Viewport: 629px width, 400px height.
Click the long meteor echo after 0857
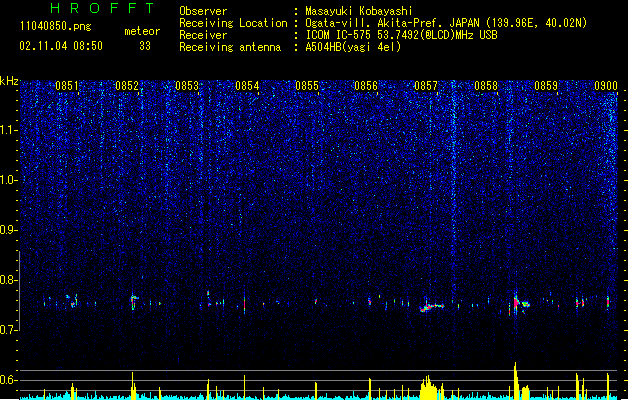pos(432,307)
